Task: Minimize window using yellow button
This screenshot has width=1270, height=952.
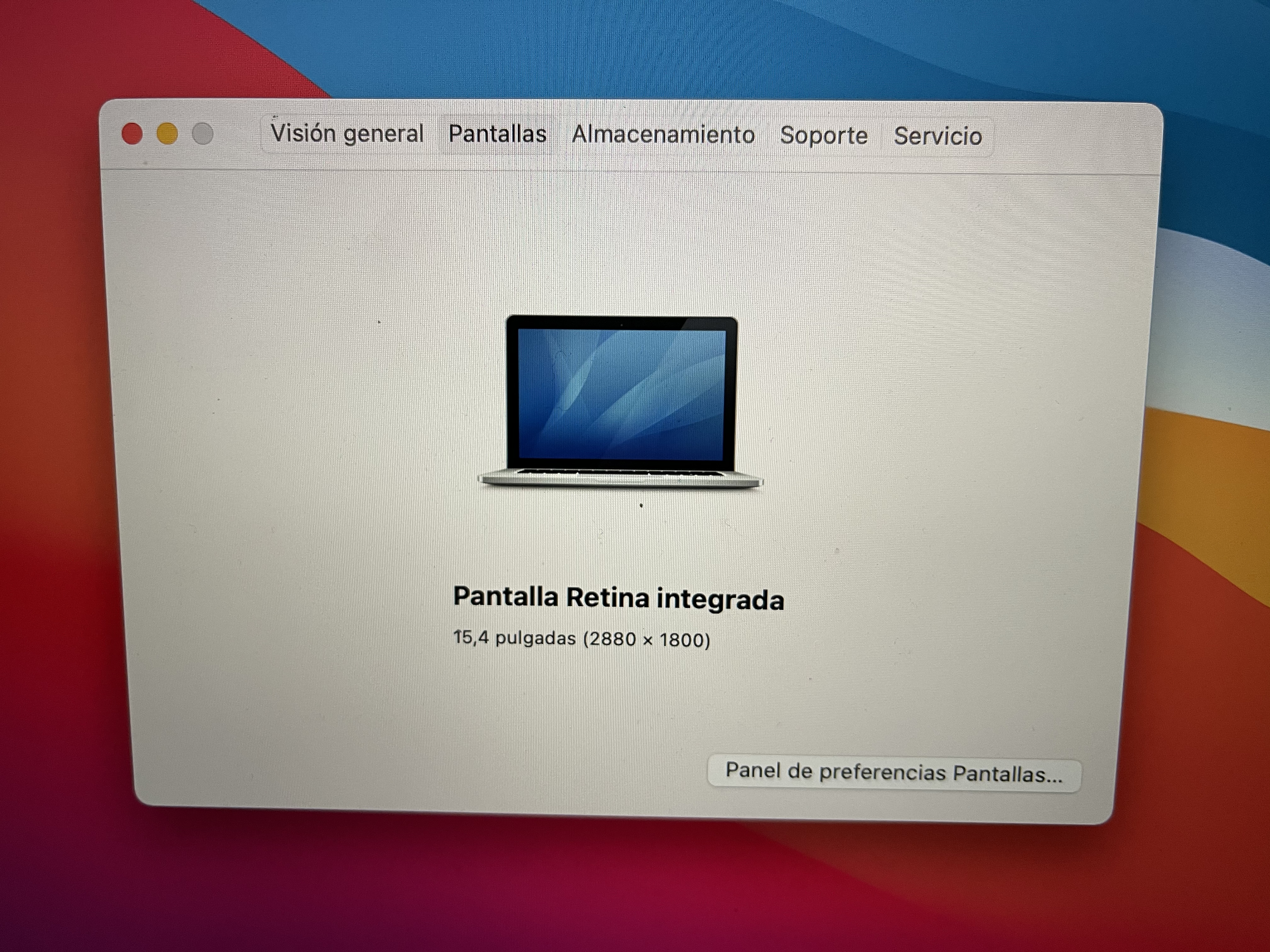Action: (167, 134)
